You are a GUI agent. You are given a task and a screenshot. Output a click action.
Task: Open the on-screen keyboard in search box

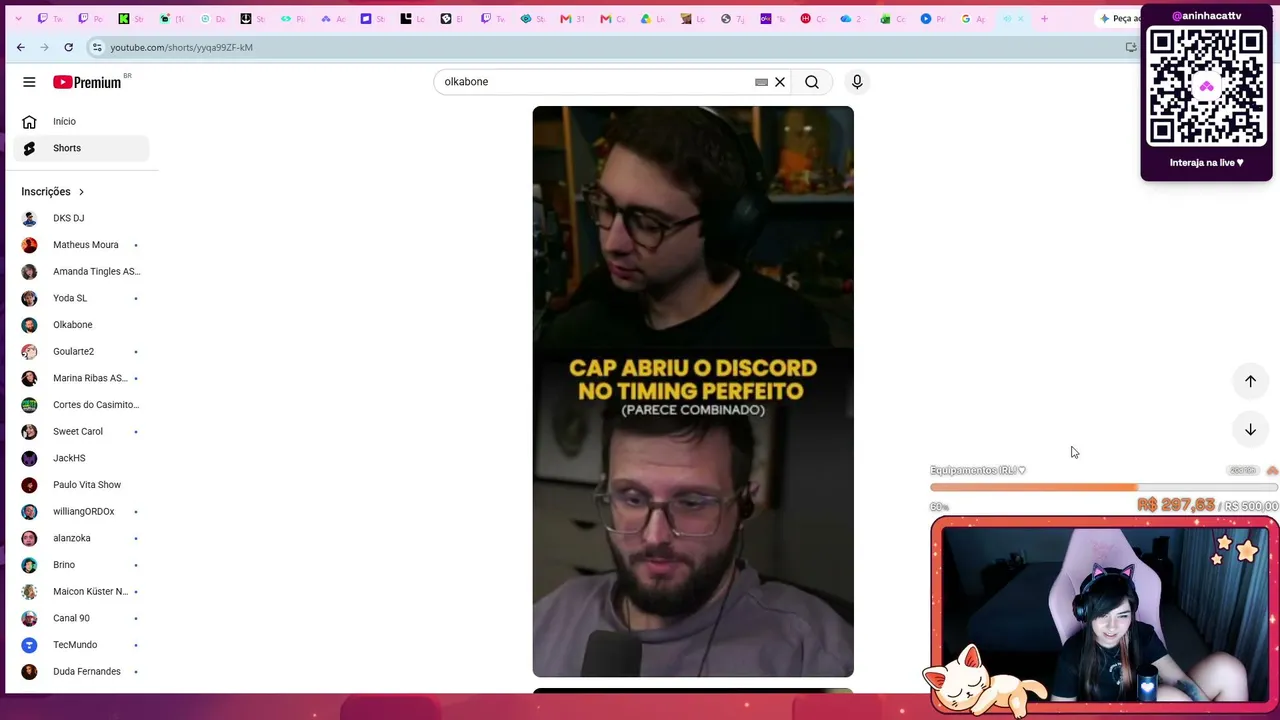click(761, 82)
